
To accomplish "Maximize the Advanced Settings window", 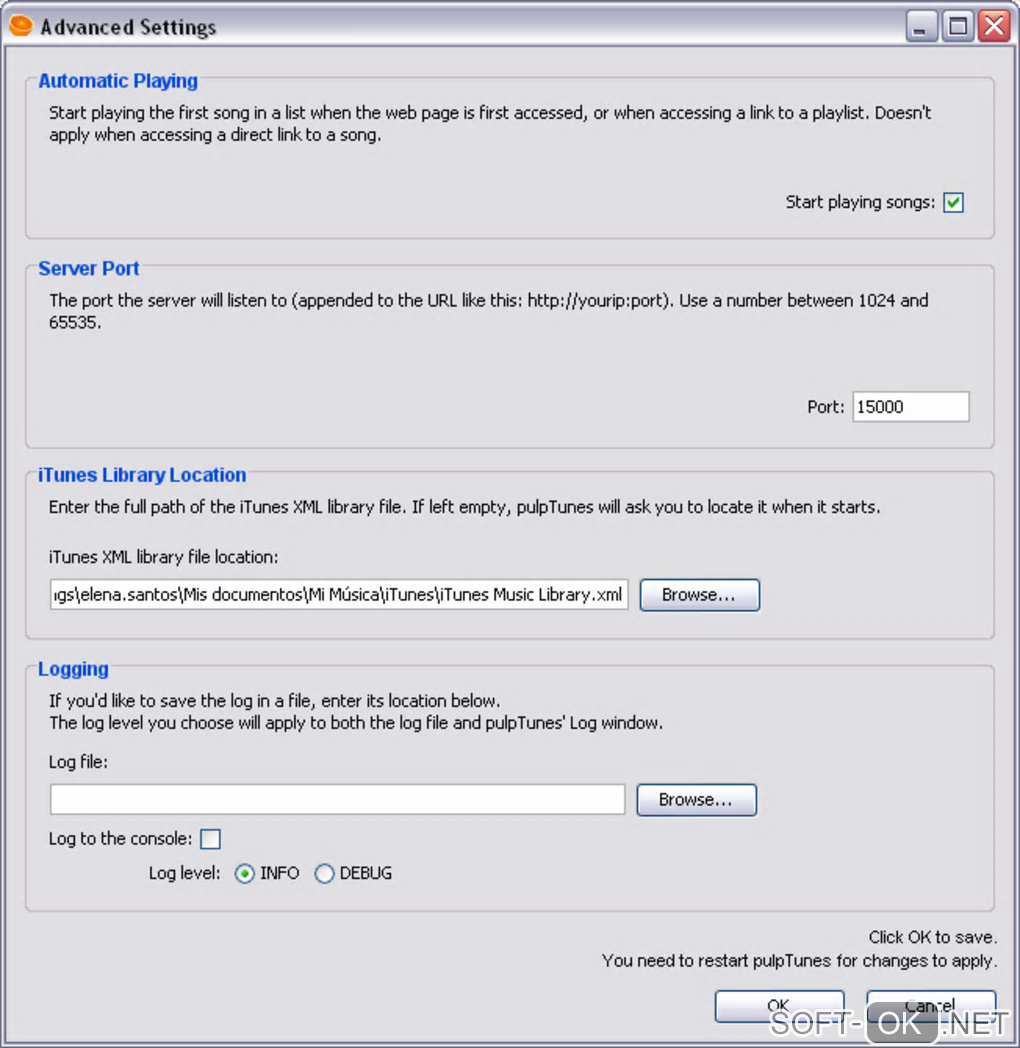I will (x=957, y=27).
